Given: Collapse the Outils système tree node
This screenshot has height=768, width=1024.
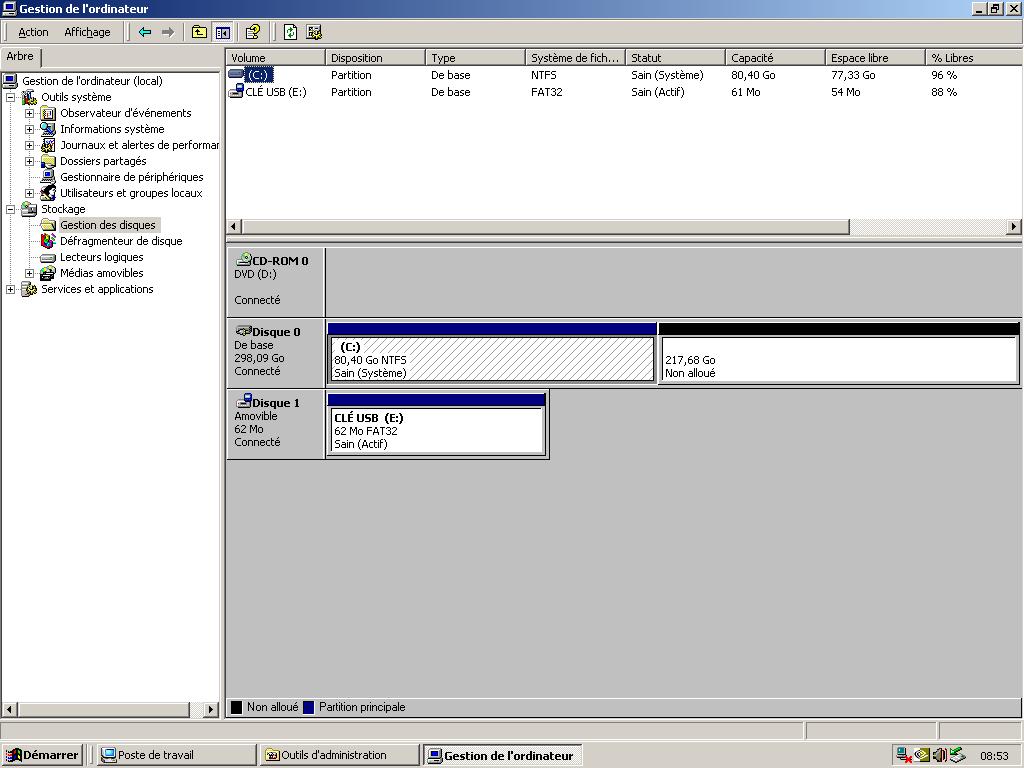Looking at the screenshot, I should [x=10, y=97].
